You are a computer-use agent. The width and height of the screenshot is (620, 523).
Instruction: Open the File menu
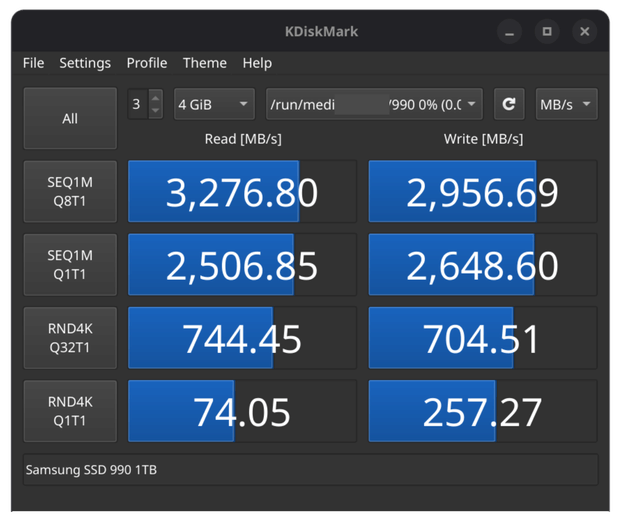(x=34, y=63)
